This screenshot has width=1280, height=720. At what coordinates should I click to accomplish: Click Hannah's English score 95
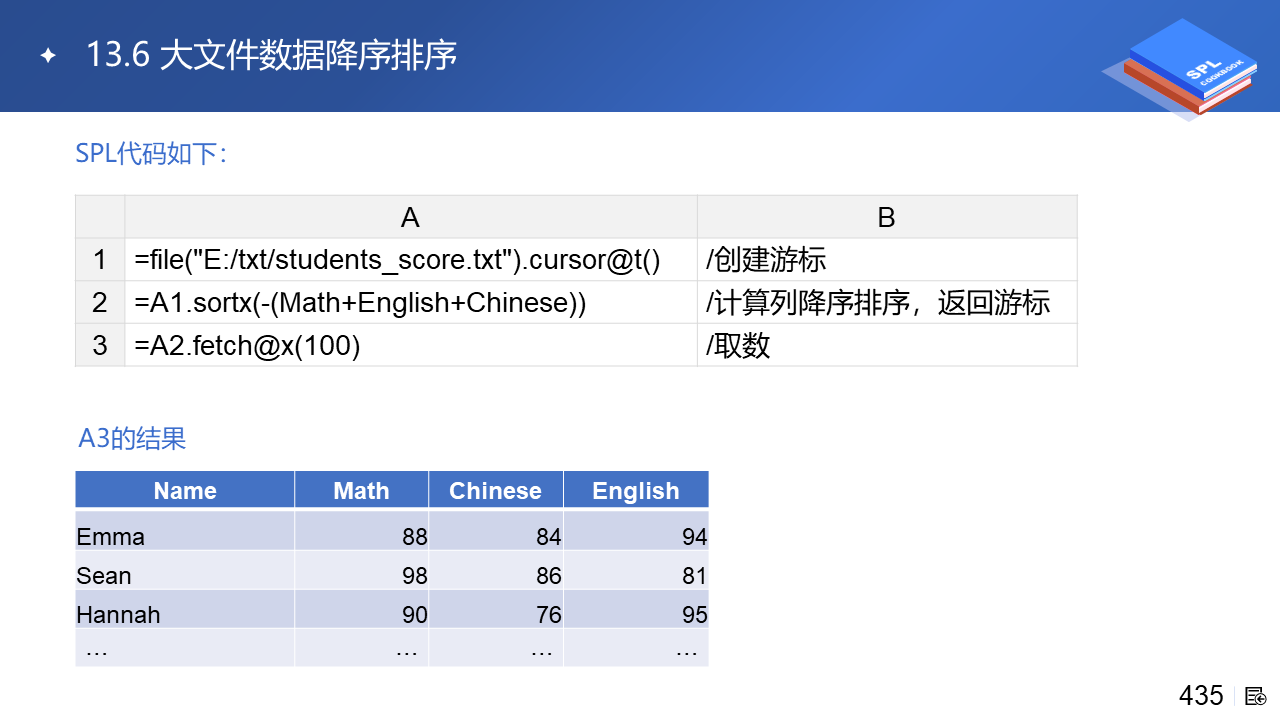635,609
